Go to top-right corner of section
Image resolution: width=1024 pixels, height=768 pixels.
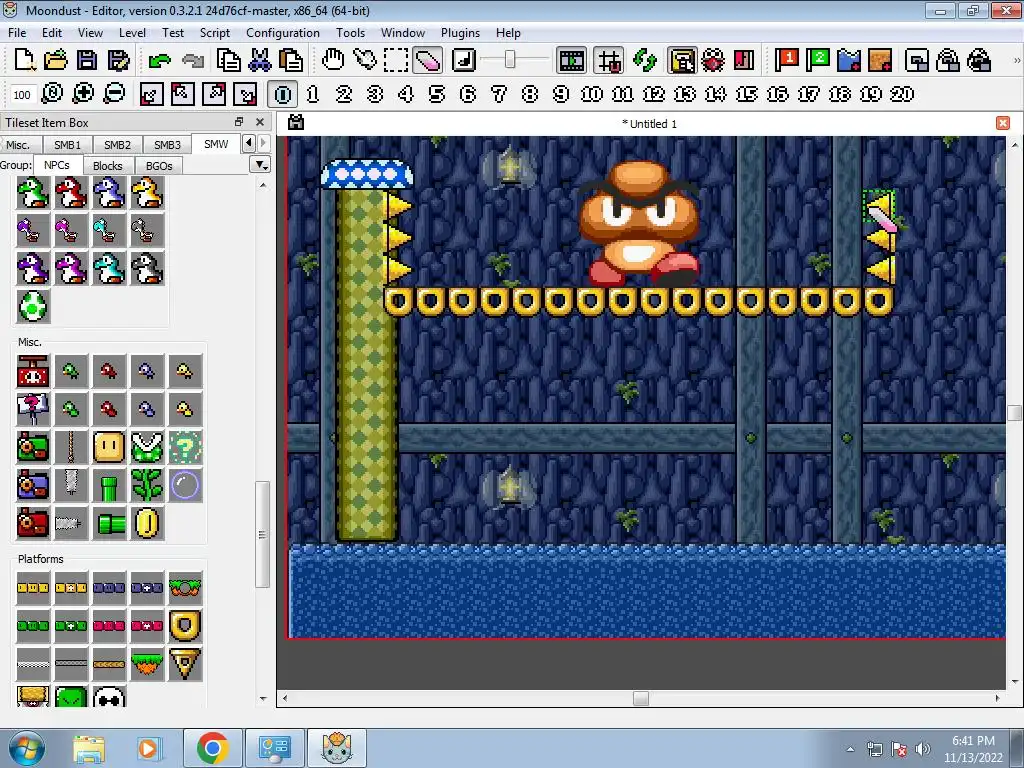coord(214,94)
